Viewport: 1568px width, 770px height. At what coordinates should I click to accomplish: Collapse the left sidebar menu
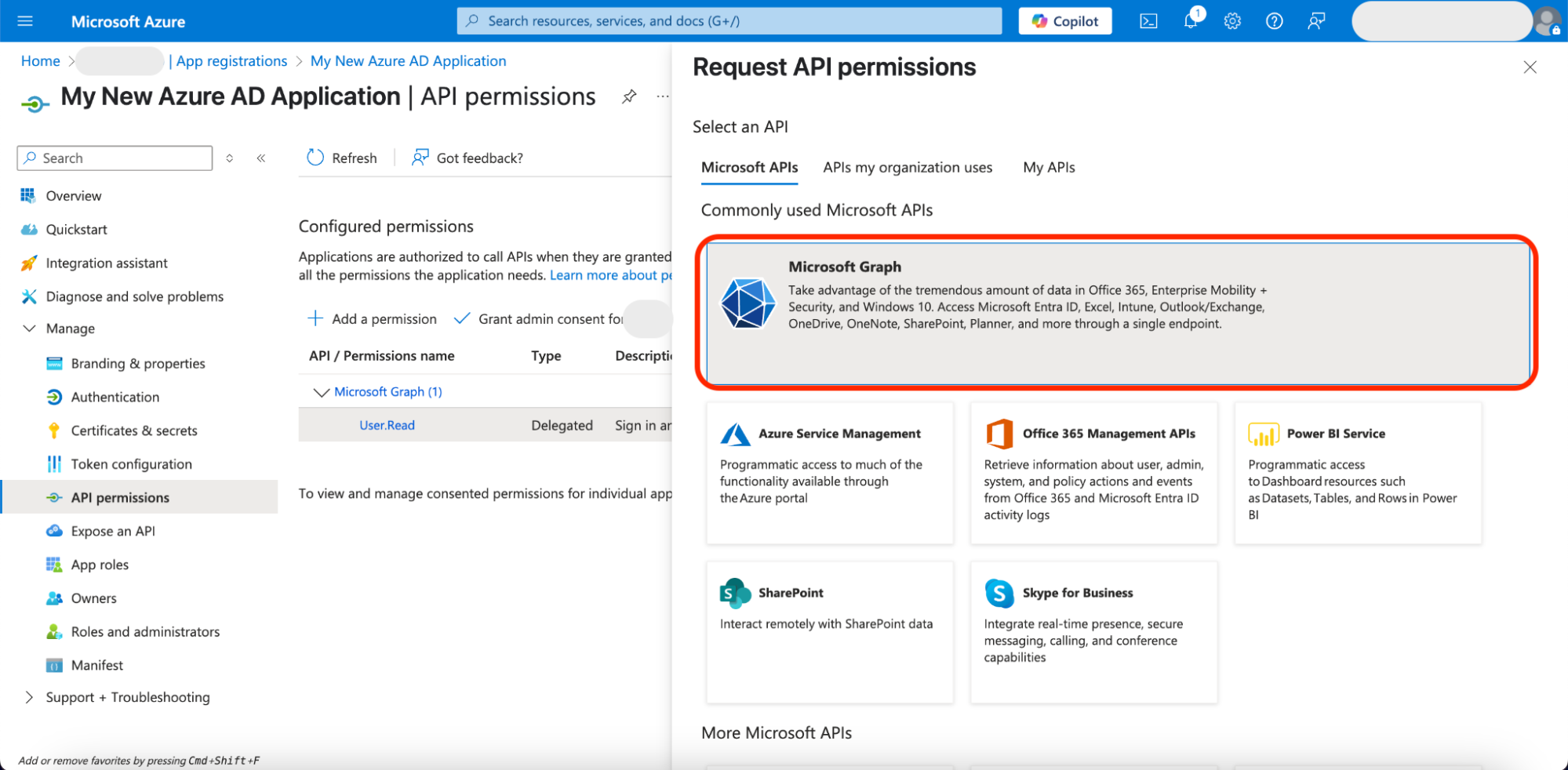click(261, 158)
